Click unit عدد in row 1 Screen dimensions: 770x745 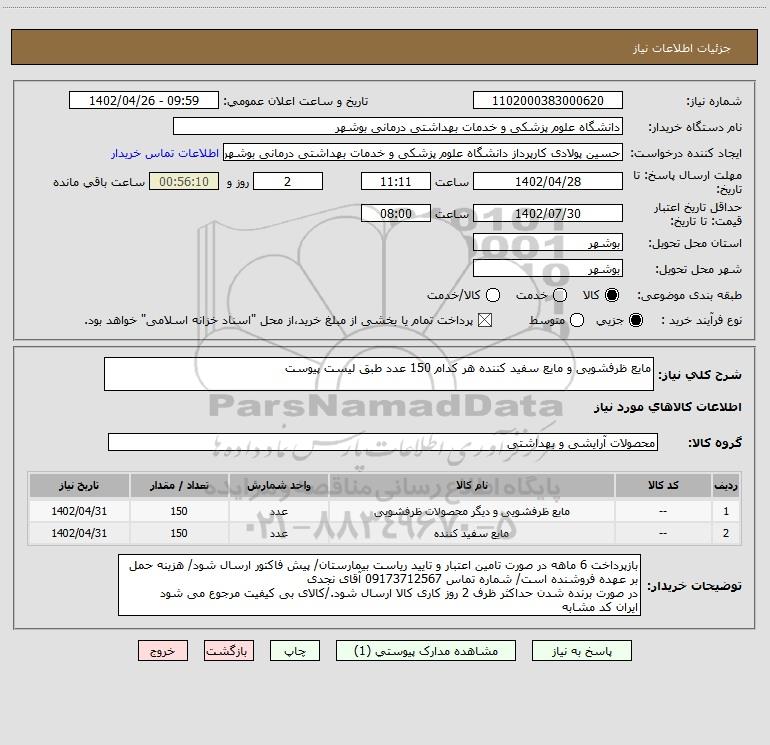pyautogui.click(x=278, y=511)
